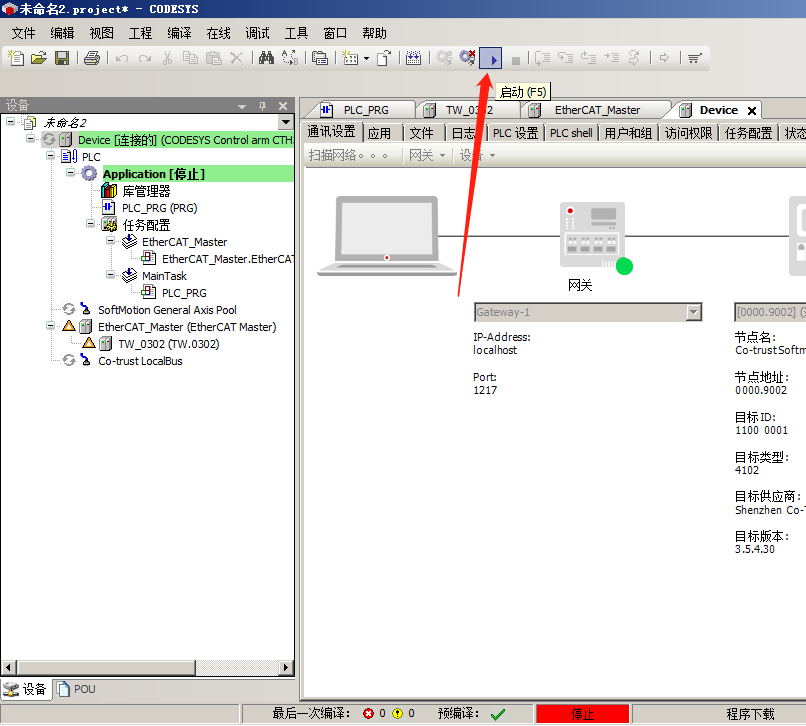Click the laptop image in communication settings

pos(387,236)
